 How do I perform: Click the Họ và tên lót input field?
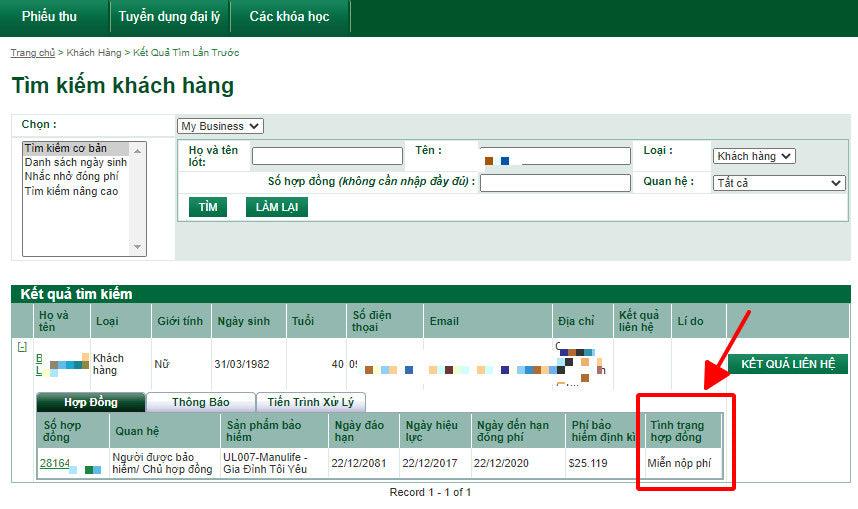click(326, 156)
